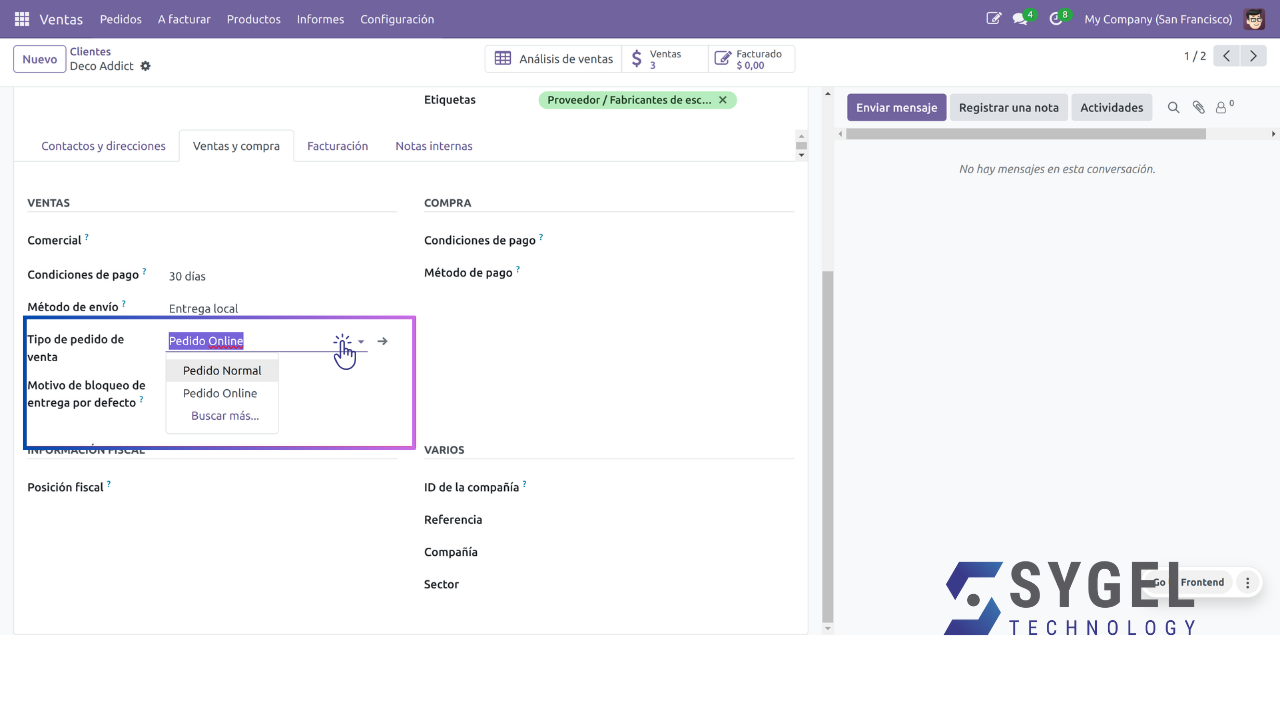Remove the Proveedor / Fabricantes tag
The height and width of the screenshot is (720, 1280).
[723, 100]
